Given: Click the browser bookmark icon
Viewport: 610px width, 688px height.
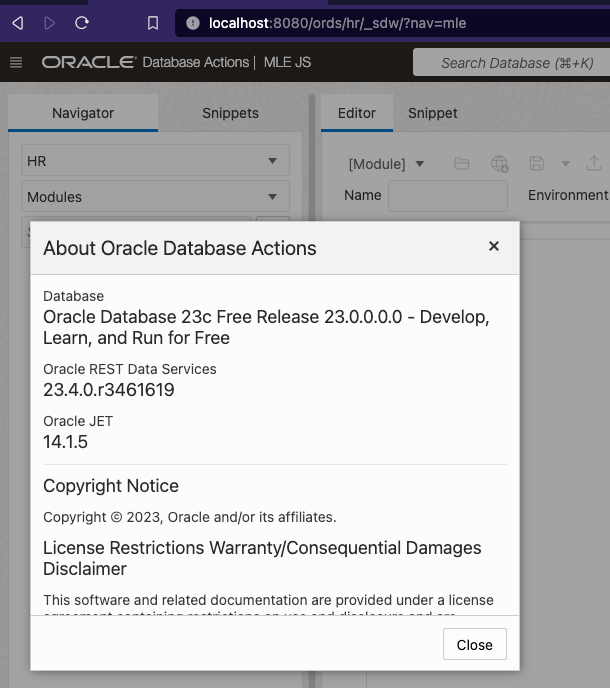Looking at the screenshot, I should (x=152, y=22).
